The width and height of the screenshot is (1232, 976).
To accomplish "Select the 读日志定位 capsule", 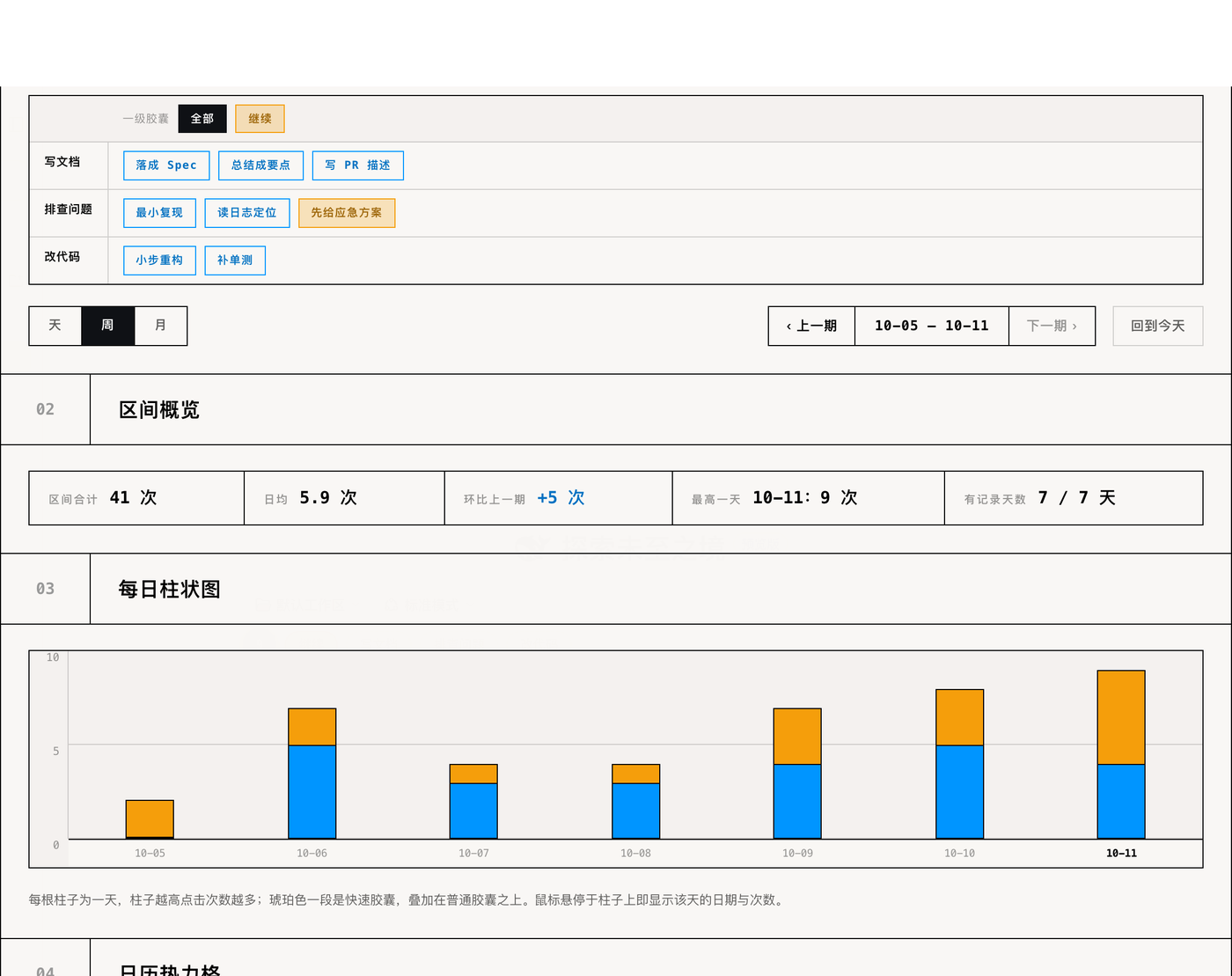I will (247, 213).
